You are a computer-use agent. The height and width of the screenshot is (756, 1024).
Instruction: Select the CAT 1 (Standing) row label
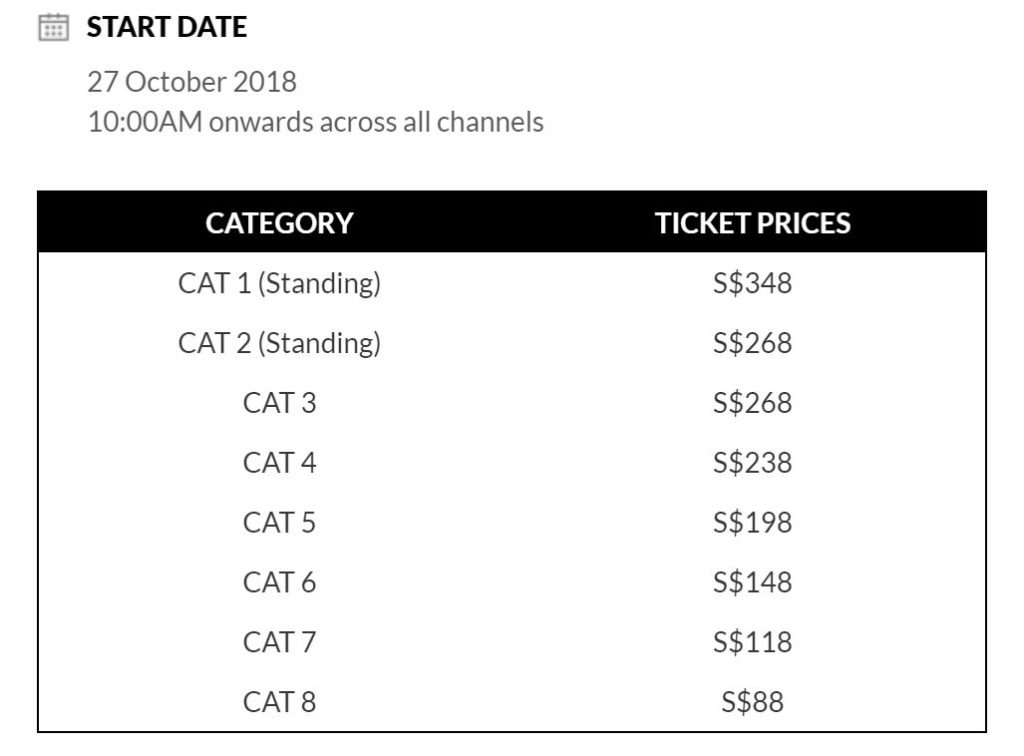[x=279, y=283]
